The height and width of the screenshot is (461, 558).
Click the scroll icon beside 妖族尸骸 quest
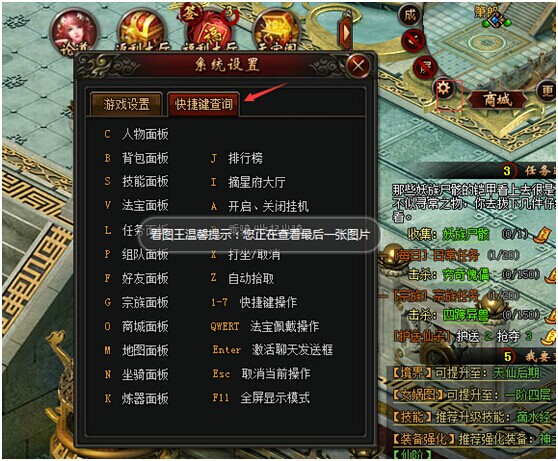(544, 235)
